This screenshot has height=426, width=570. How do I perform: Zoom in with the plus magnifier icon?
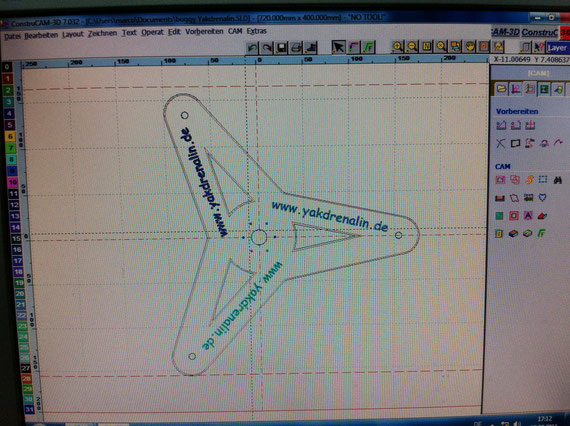click(x=397, y=47)
